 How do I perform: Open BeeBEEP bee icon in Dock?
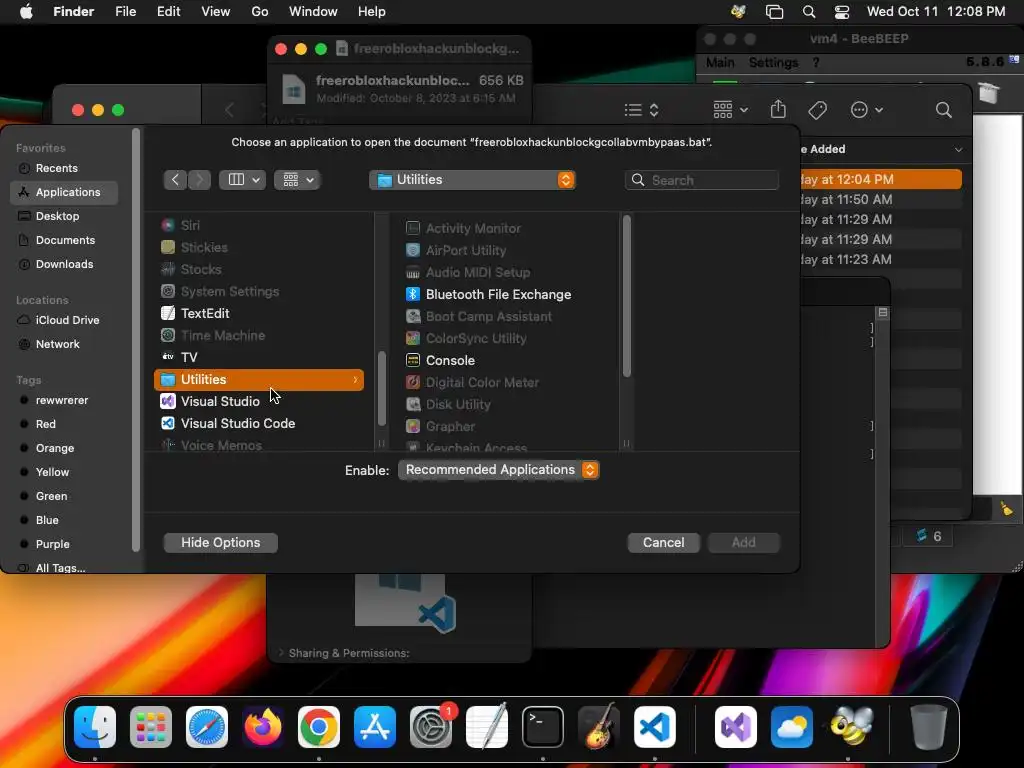(x=852, y=727)
